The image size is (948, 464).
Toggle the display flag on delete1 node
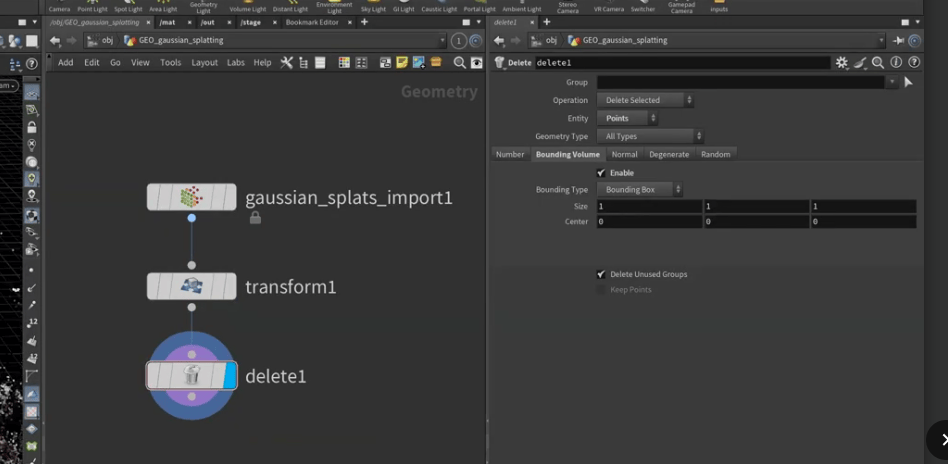(229, 376)
